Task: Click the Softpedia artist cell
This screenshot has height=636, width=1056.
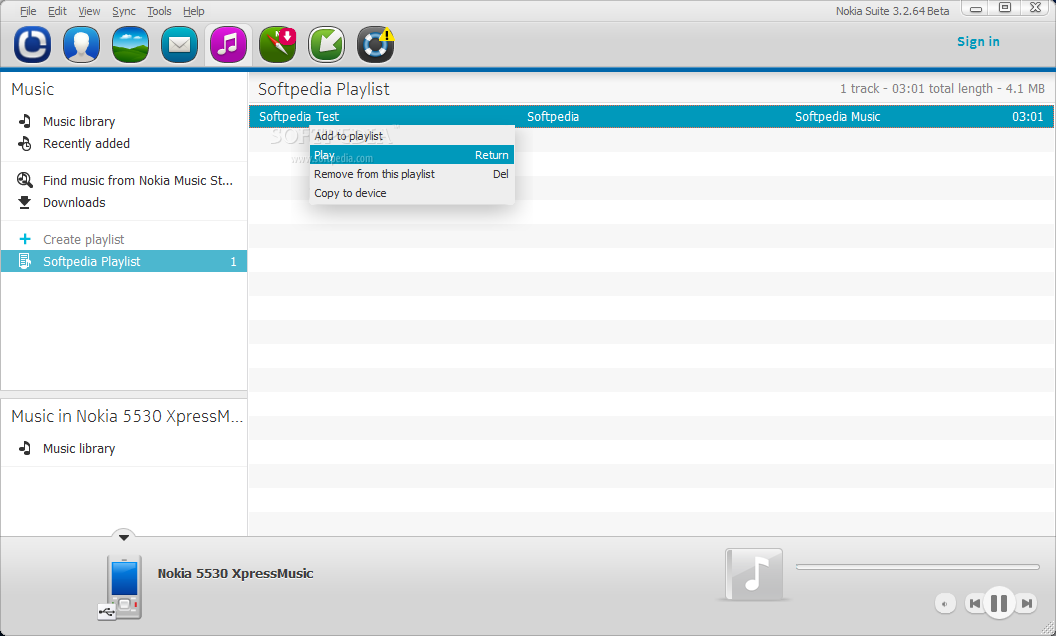Action: click(552, 117)
